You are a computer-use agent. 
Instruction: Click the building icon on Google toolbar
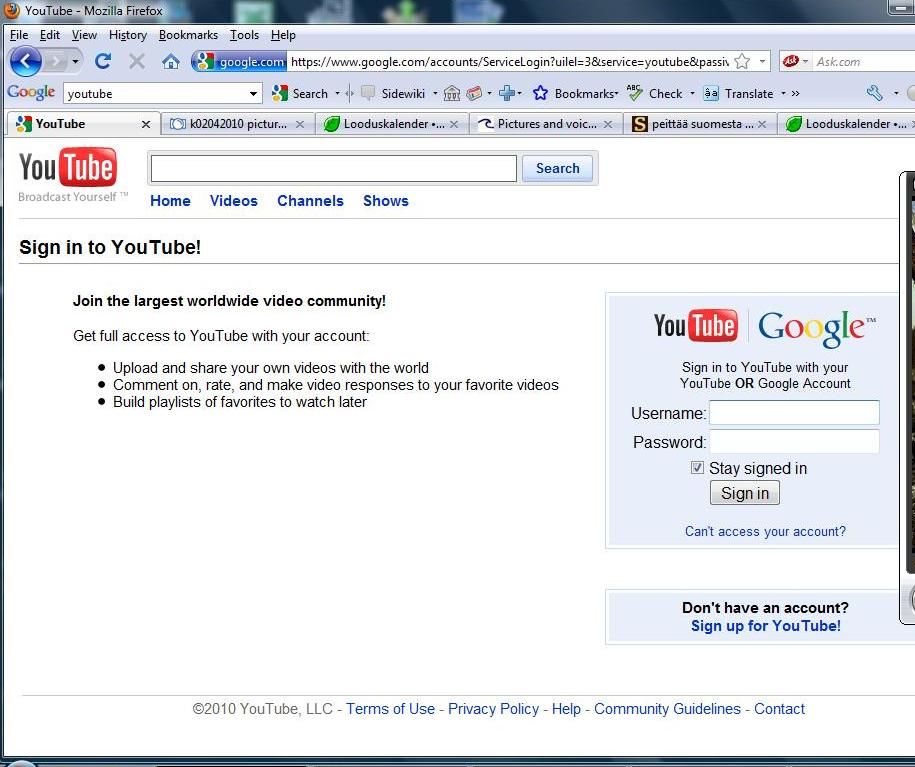(452, 93)
